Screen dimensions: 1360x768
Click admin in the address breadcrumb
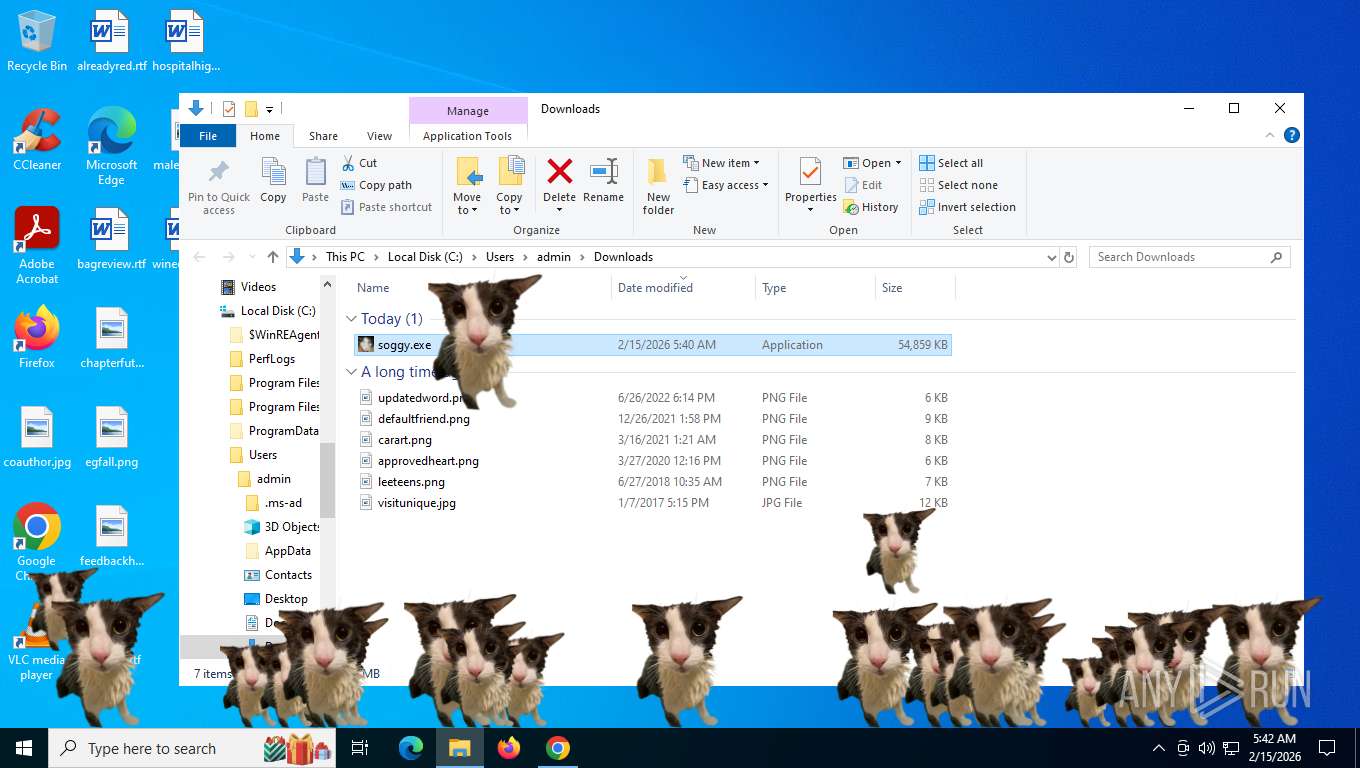554,257
